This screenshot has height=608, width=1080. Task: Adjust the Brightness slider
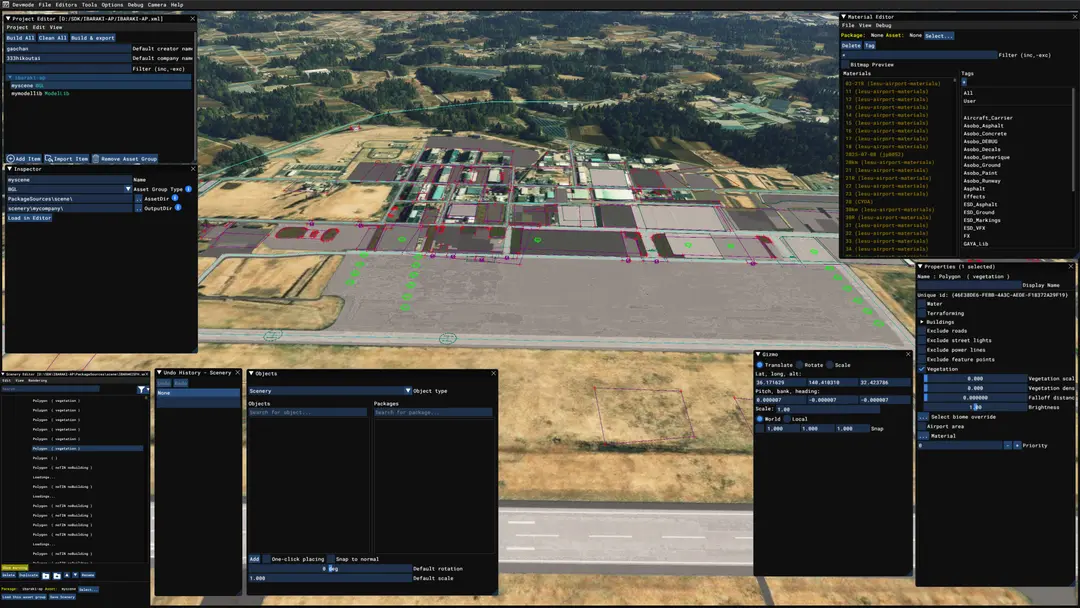[975, 407]
